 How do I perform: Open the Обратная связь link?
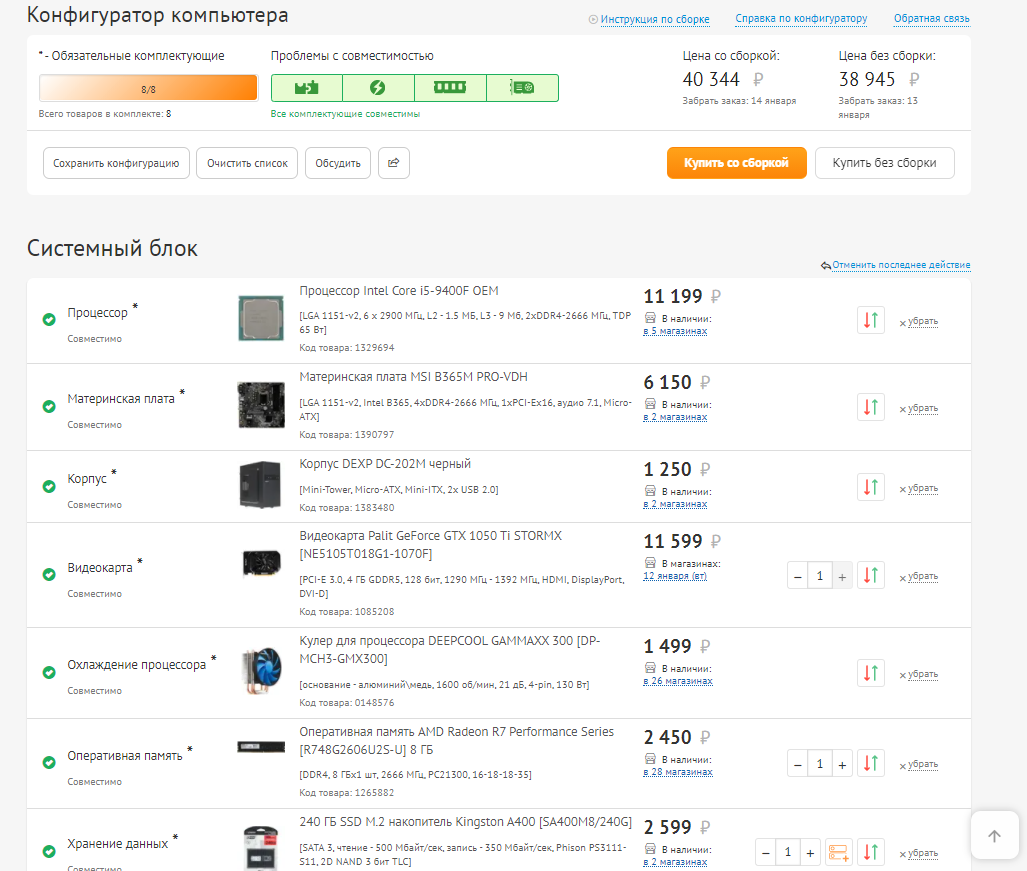click(931, 18)
